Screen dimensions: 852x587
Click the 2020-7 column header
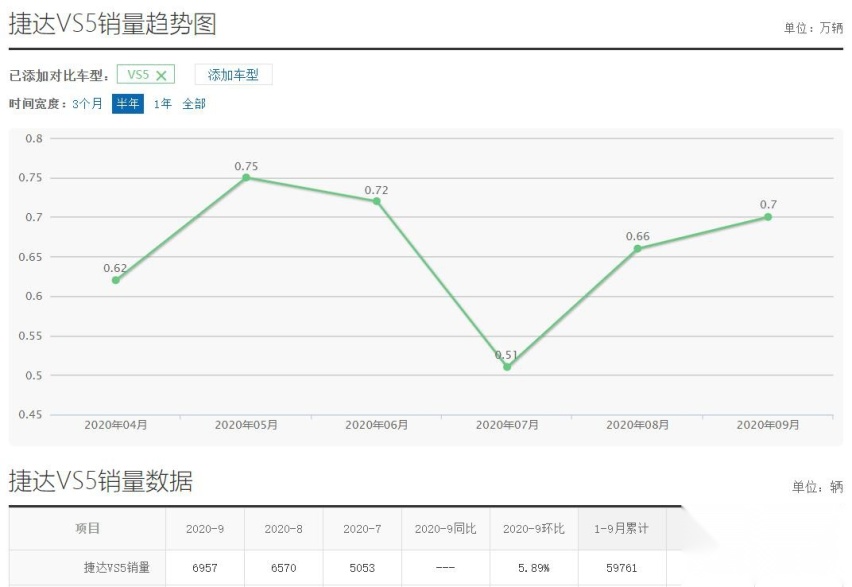tap(362, 529)
